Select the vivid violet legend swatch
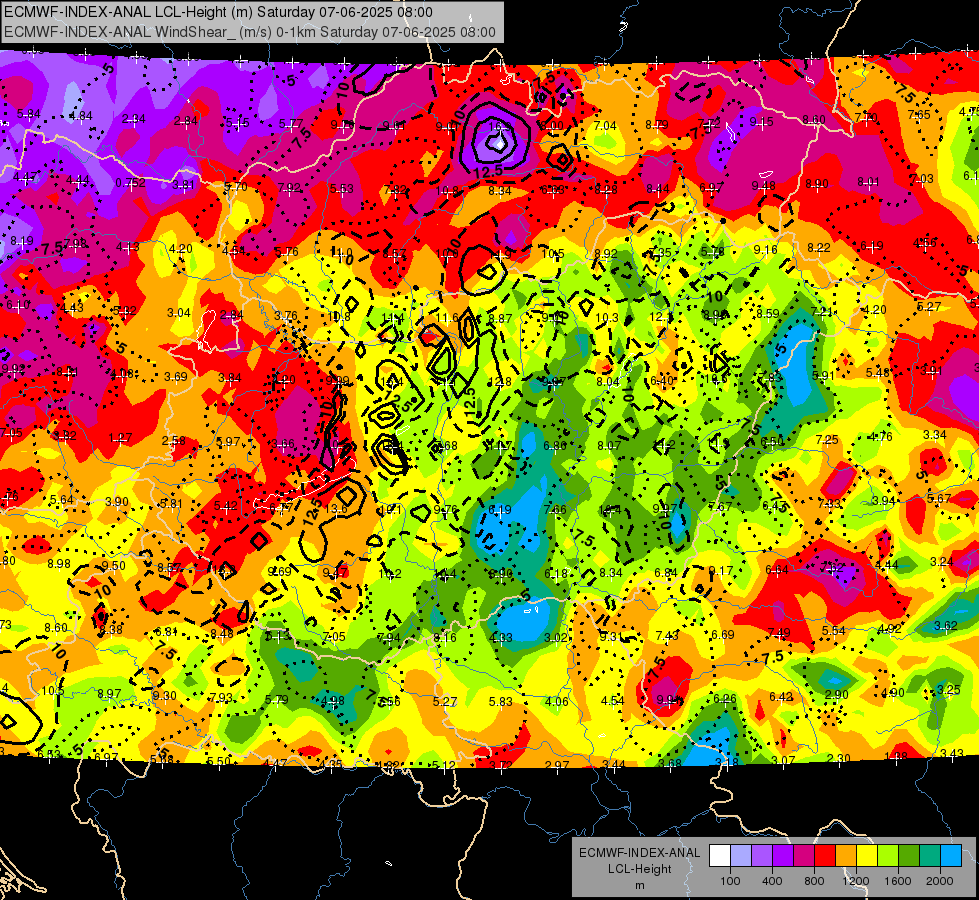This screenshot has height=900, width=979. [783, 856]
